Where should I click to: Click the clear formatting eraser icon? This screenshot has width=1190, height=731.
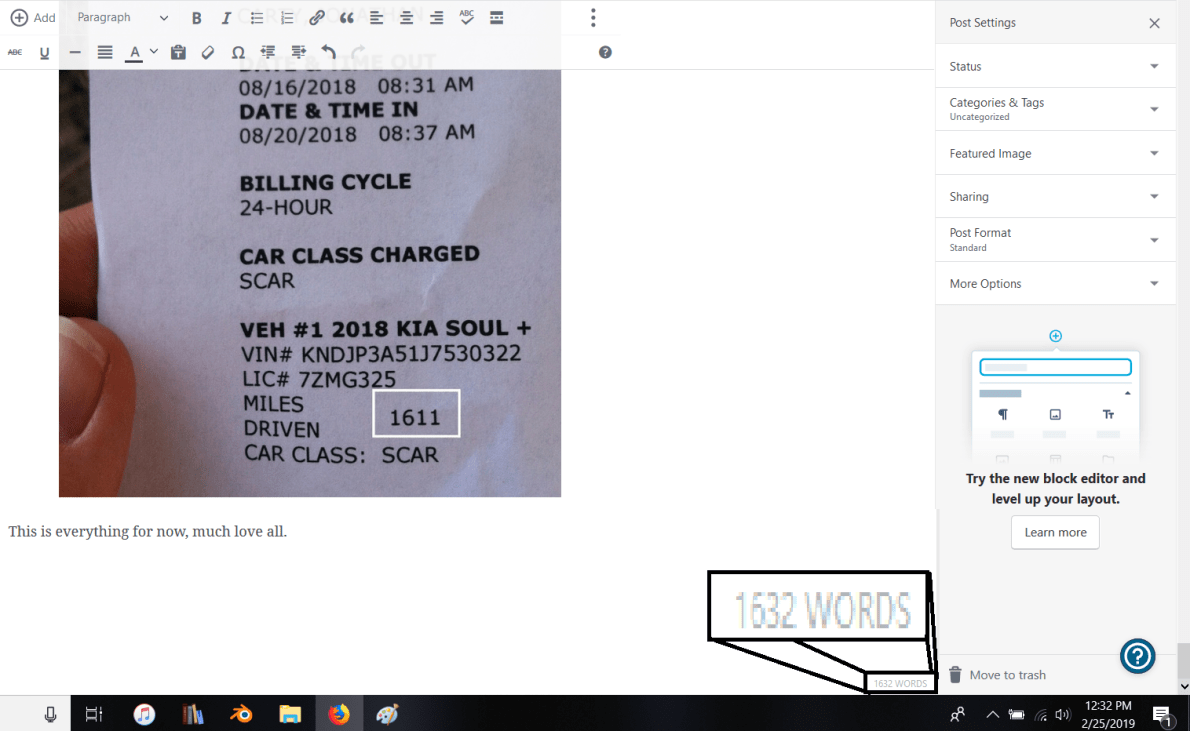(x=208, y=53)
